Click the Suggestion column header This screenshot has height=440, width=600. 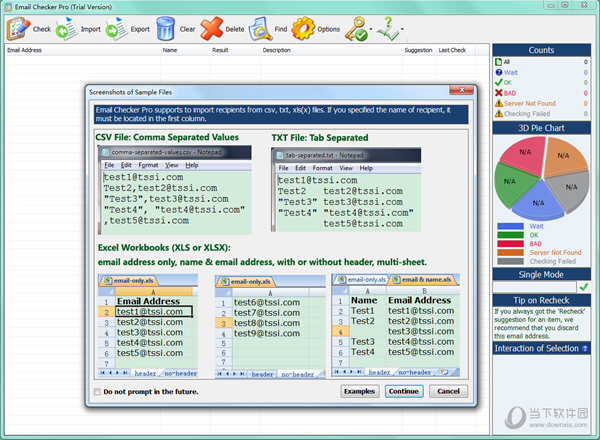[418, 50]
